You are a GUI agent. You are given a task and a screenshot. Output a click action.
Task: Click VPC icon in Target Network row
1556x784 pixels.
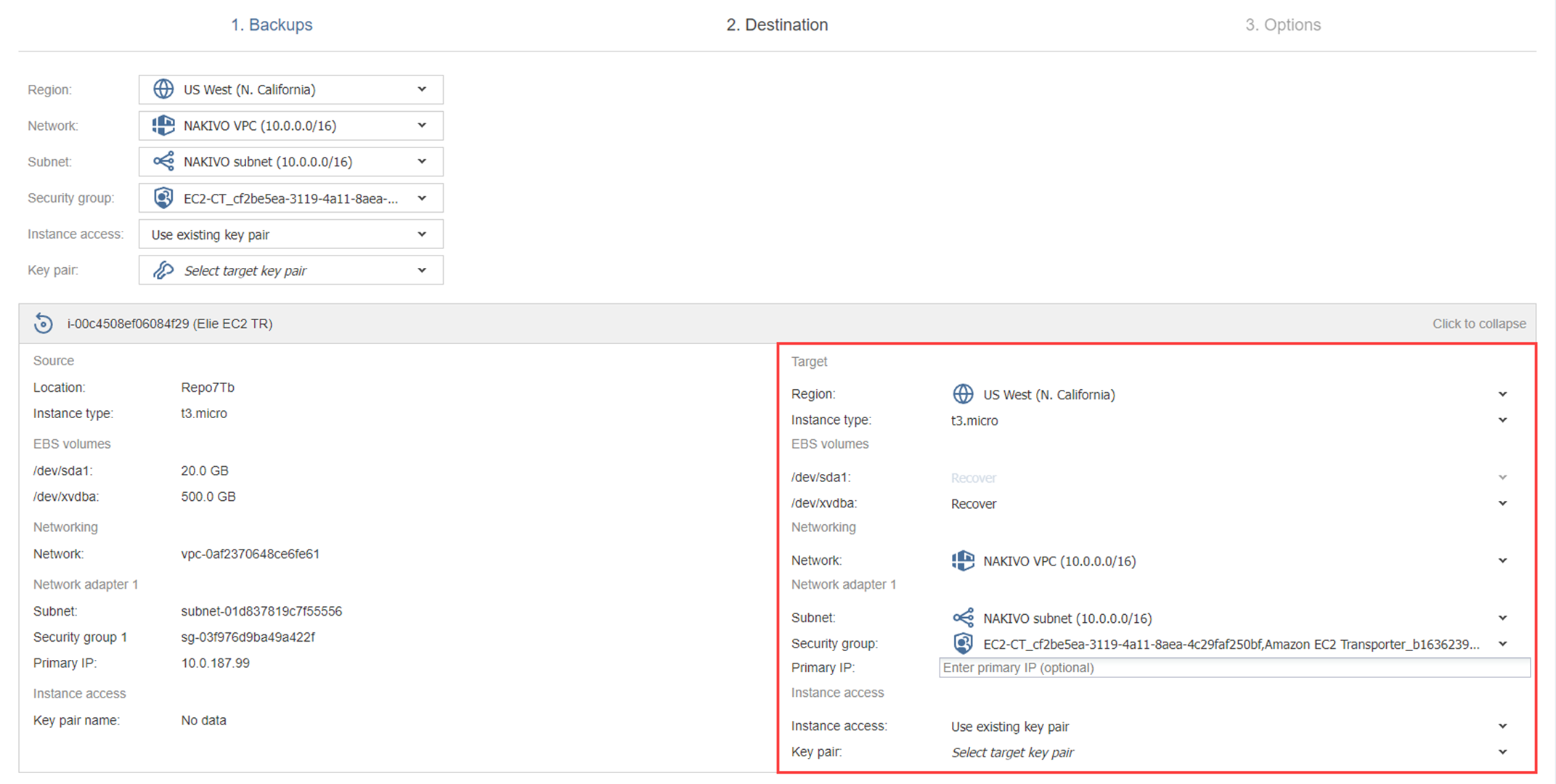963,560
